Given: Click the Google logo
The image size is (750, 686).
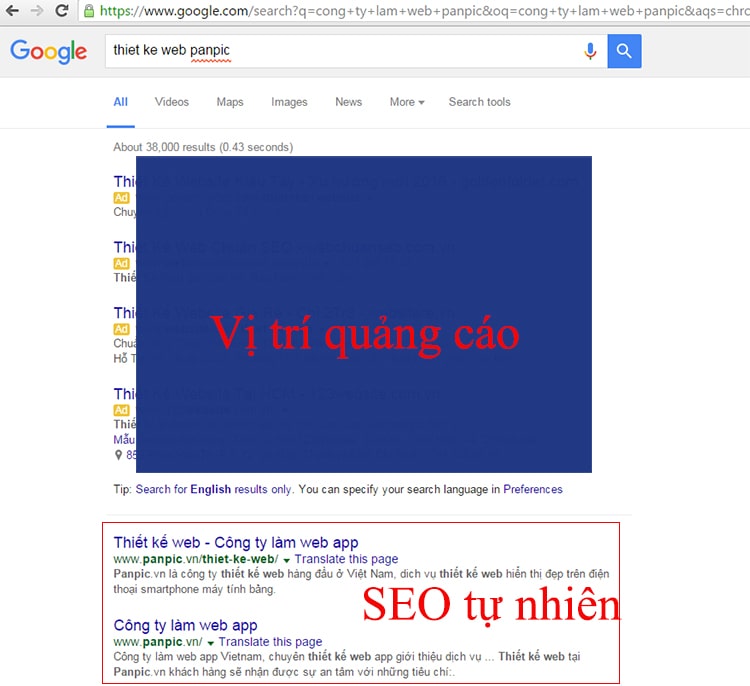Looking at the screenshot, I should pyautogui.click(x=48, y=52).
